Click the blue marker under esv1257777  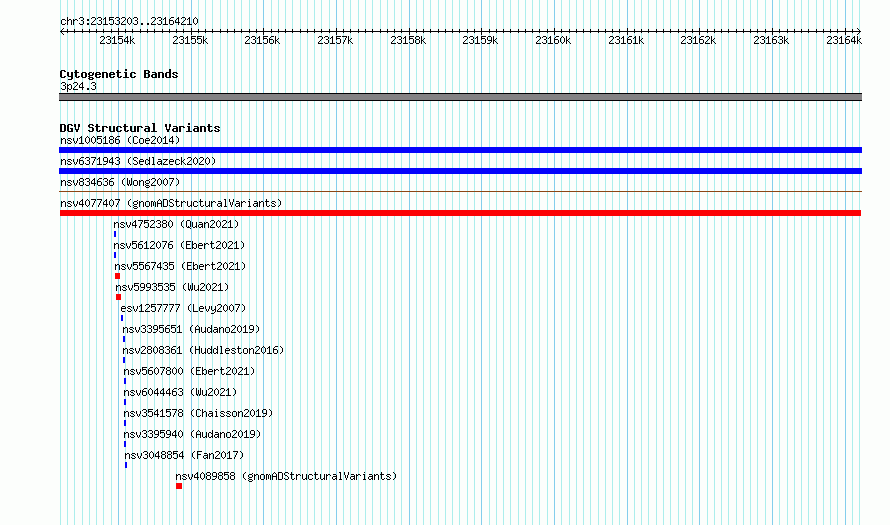pos(122,318)
